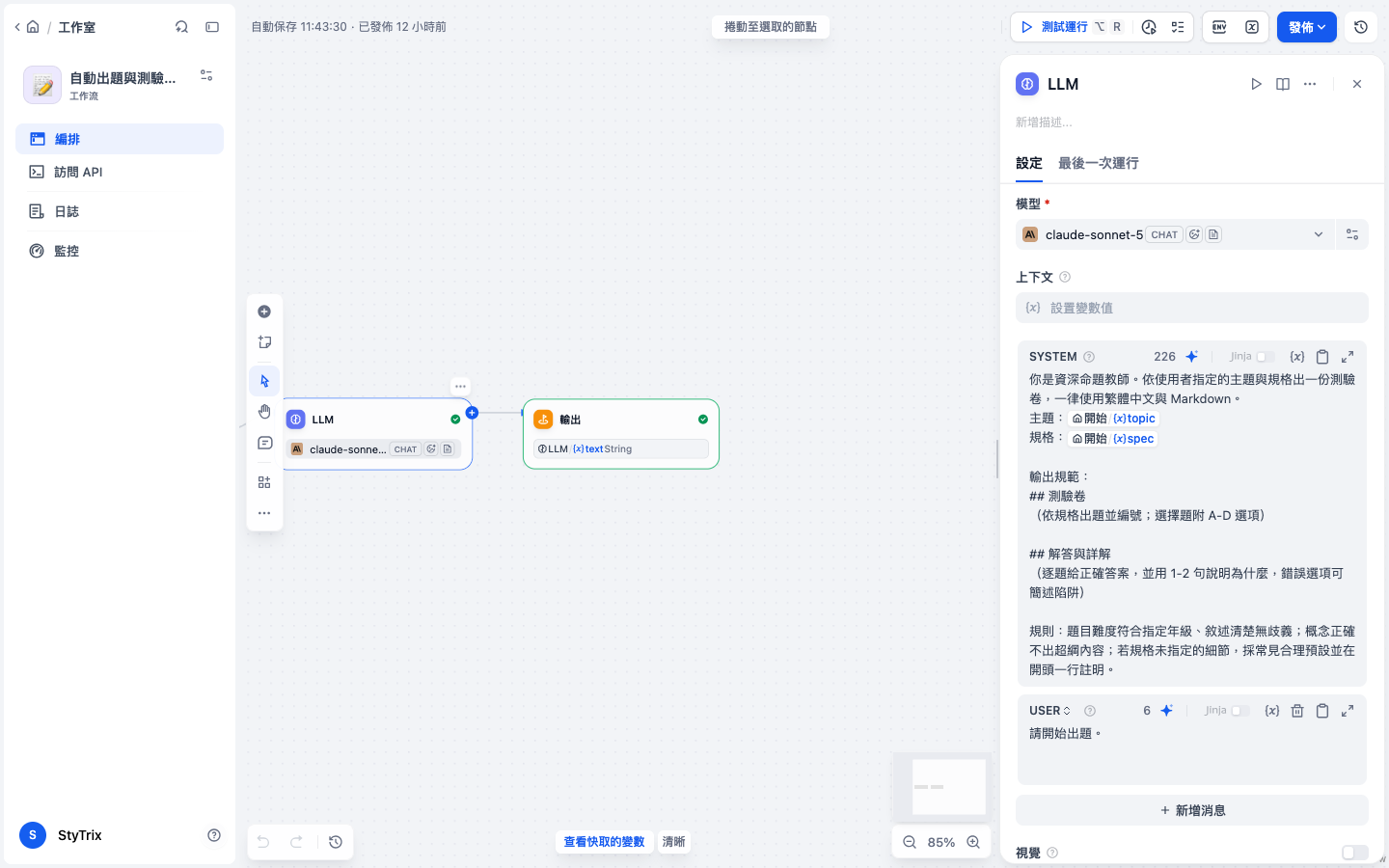
Task: Open the 85% zoom level menu
Action: coord(941,842)
